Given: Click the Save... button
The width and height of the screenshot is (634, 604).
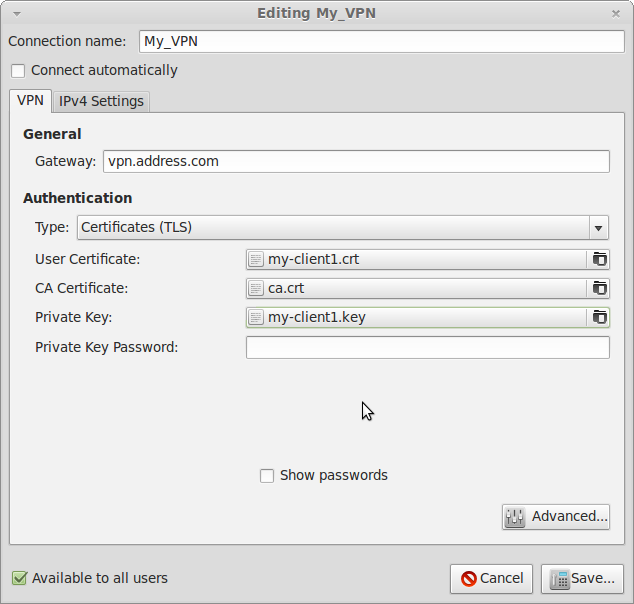Looking at the screenshot, I should click(x=582, y=579).
